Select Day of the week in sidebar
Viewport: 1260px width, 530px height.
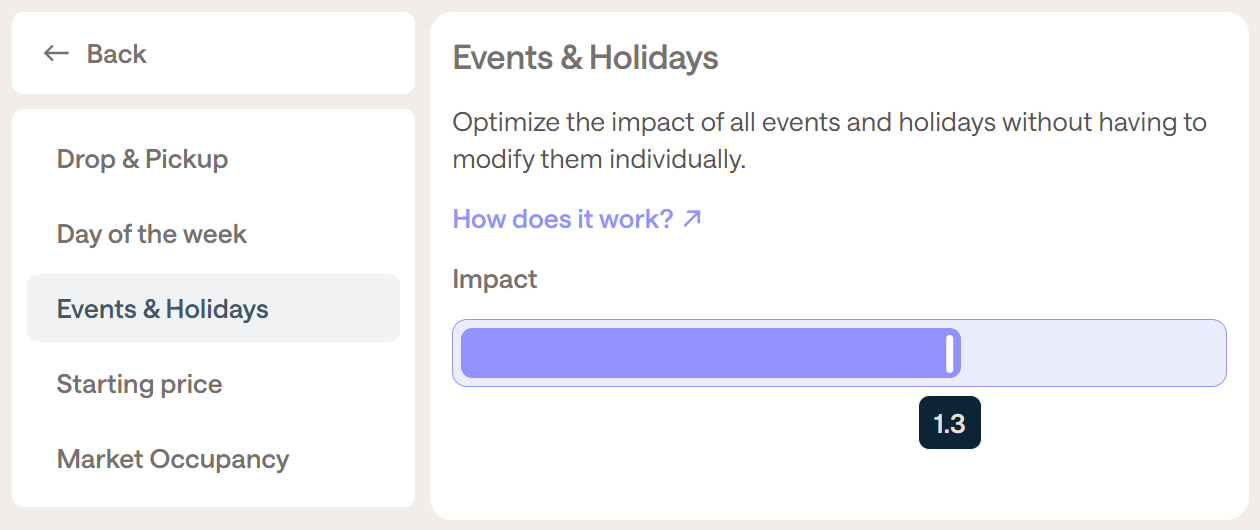click(x=151, y=234)
